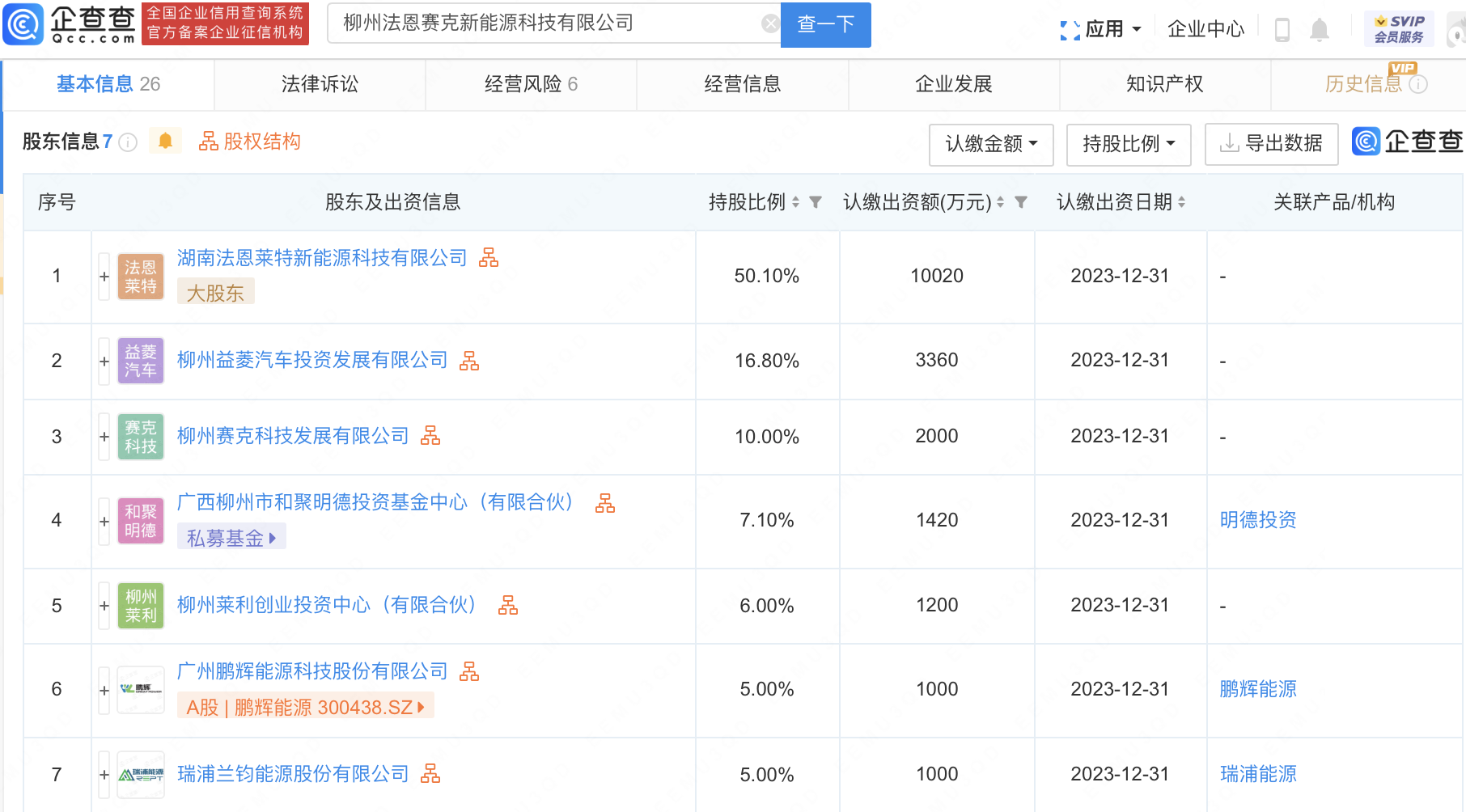Open 柳州赛克科技发展有限公司 link
The width and height of the screenshot is (1466, 812).
[293, 436]
